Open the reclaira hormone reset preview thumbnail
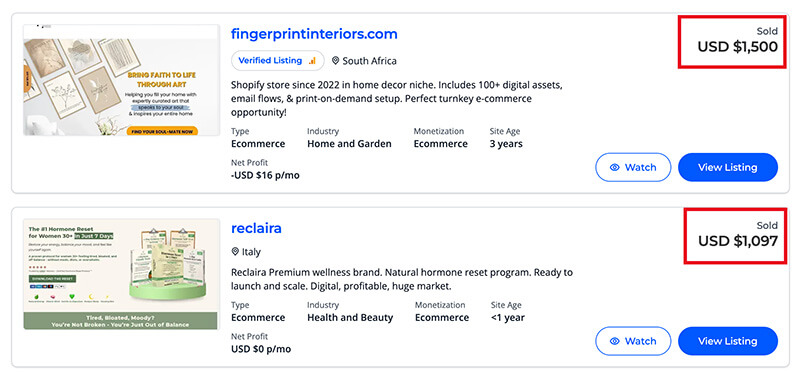This screenshot has height=377, width=800. click(121, 274)
